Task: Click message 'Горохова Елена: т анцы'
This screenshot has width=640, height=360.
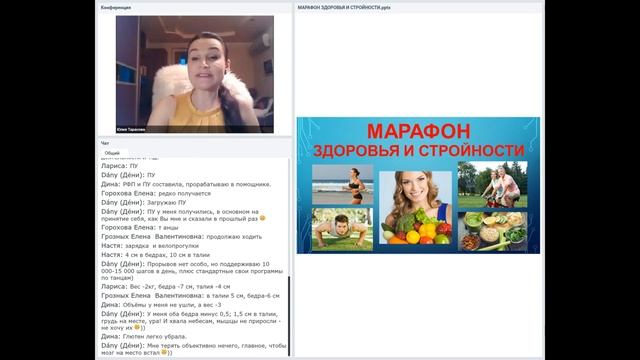Action: [140, 227]
